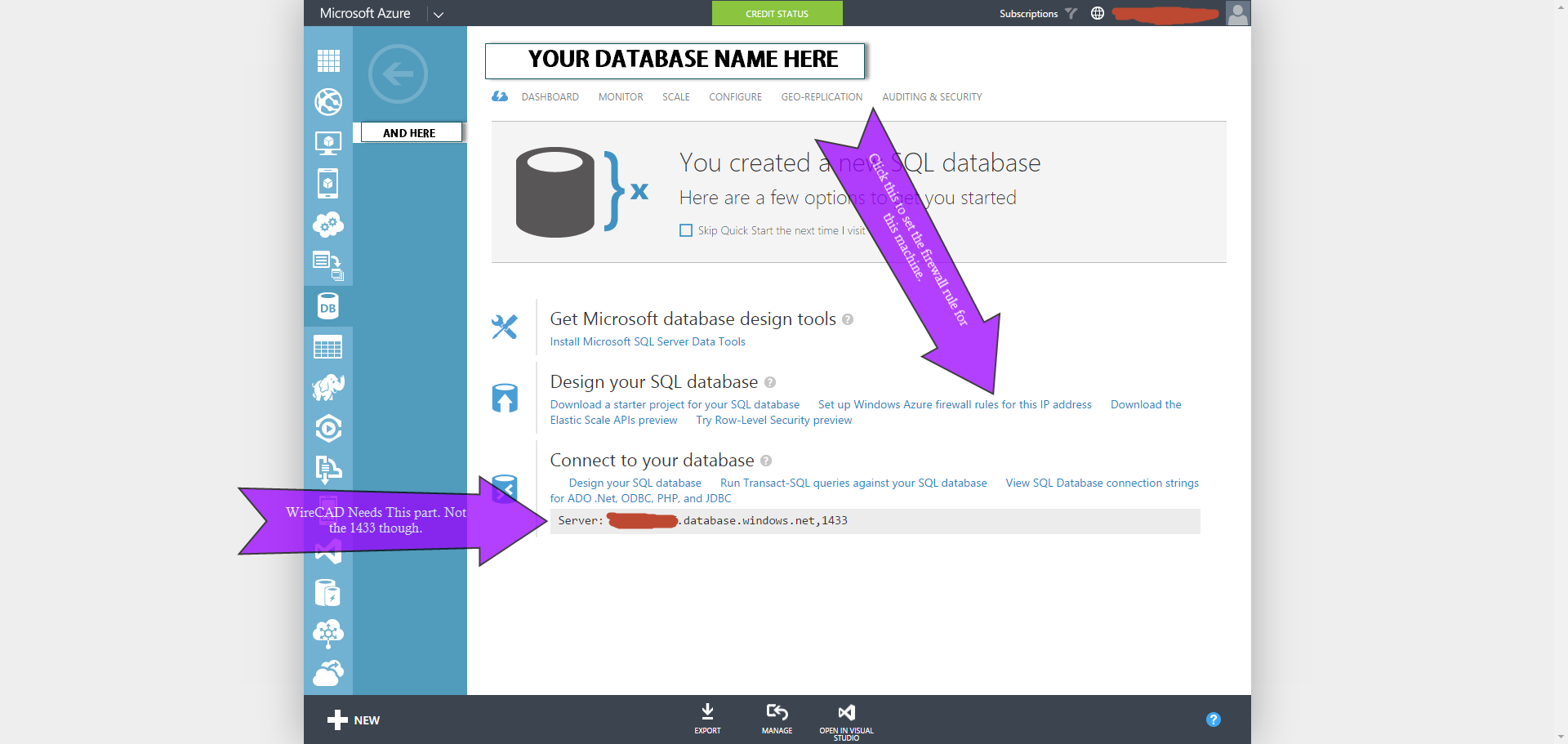Set up Windows Azure firewall rules link
Screen dimensions: 1568x744
pos(955,404)
